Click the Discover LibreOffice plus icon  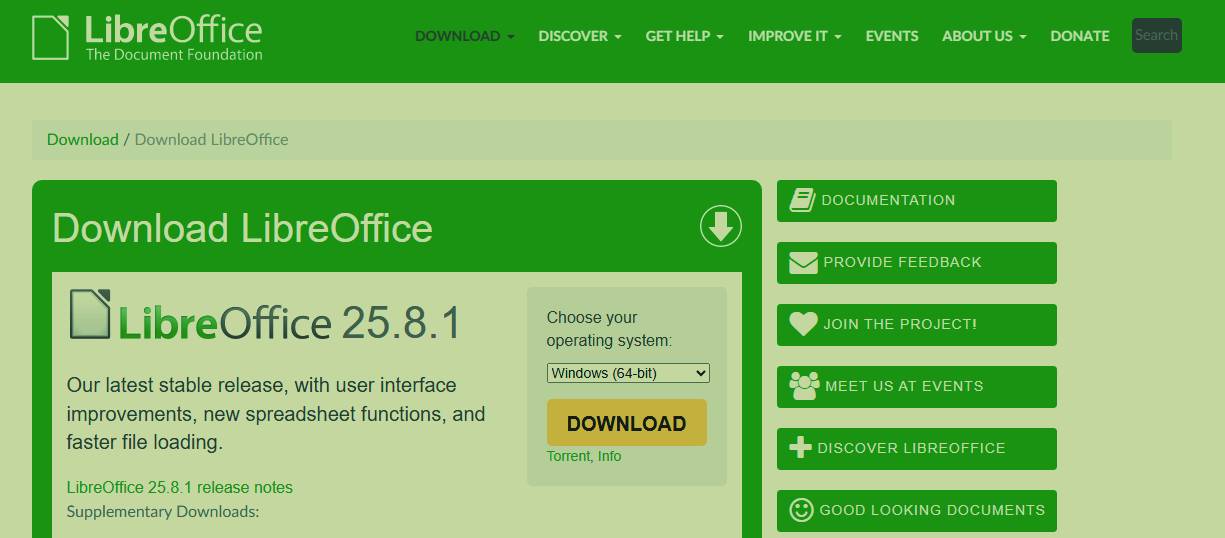pyautogui.click(x=800, y=448)
